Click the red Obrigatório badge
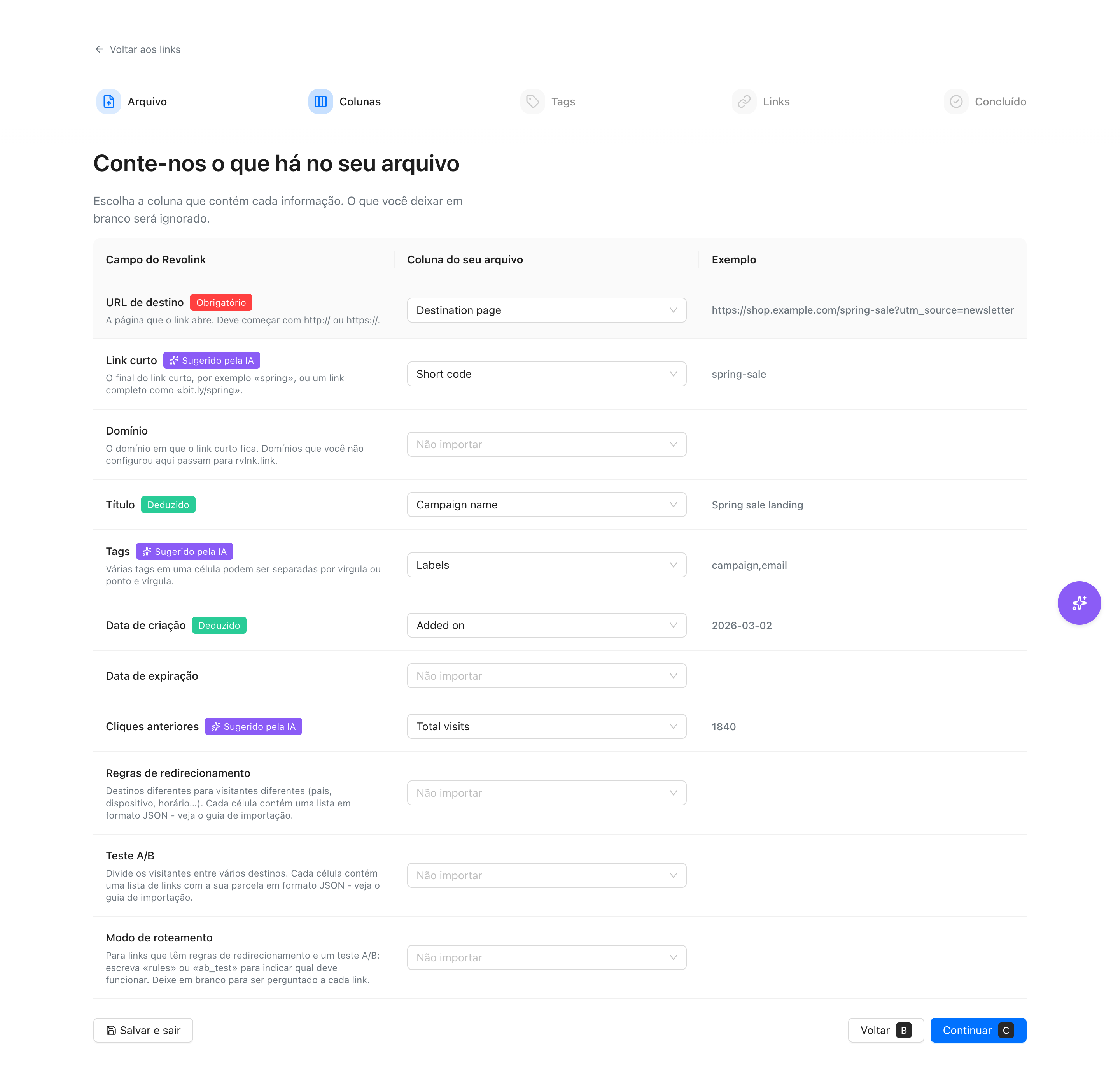 click(x=221, y=302)
